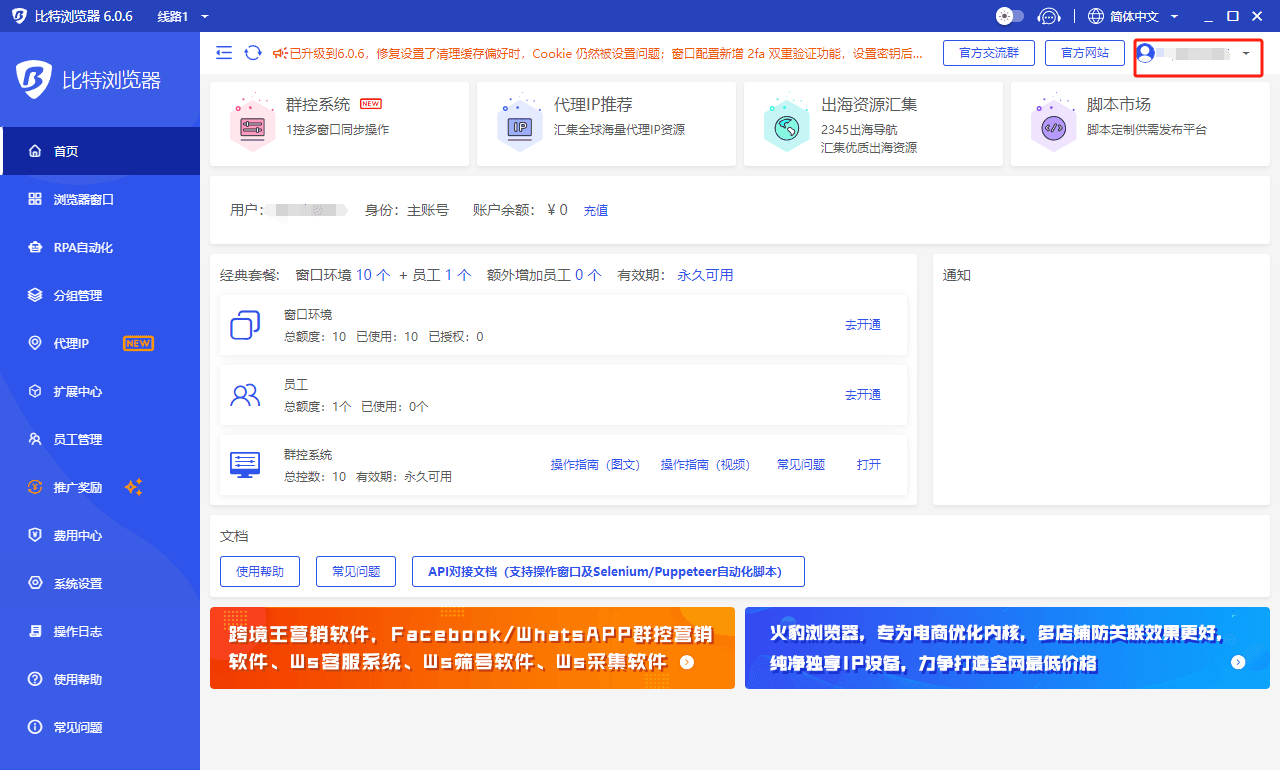This screenshot has height=770, width=1280.
Task: Click the 常见问题 document button
Action: coord(356,572)
